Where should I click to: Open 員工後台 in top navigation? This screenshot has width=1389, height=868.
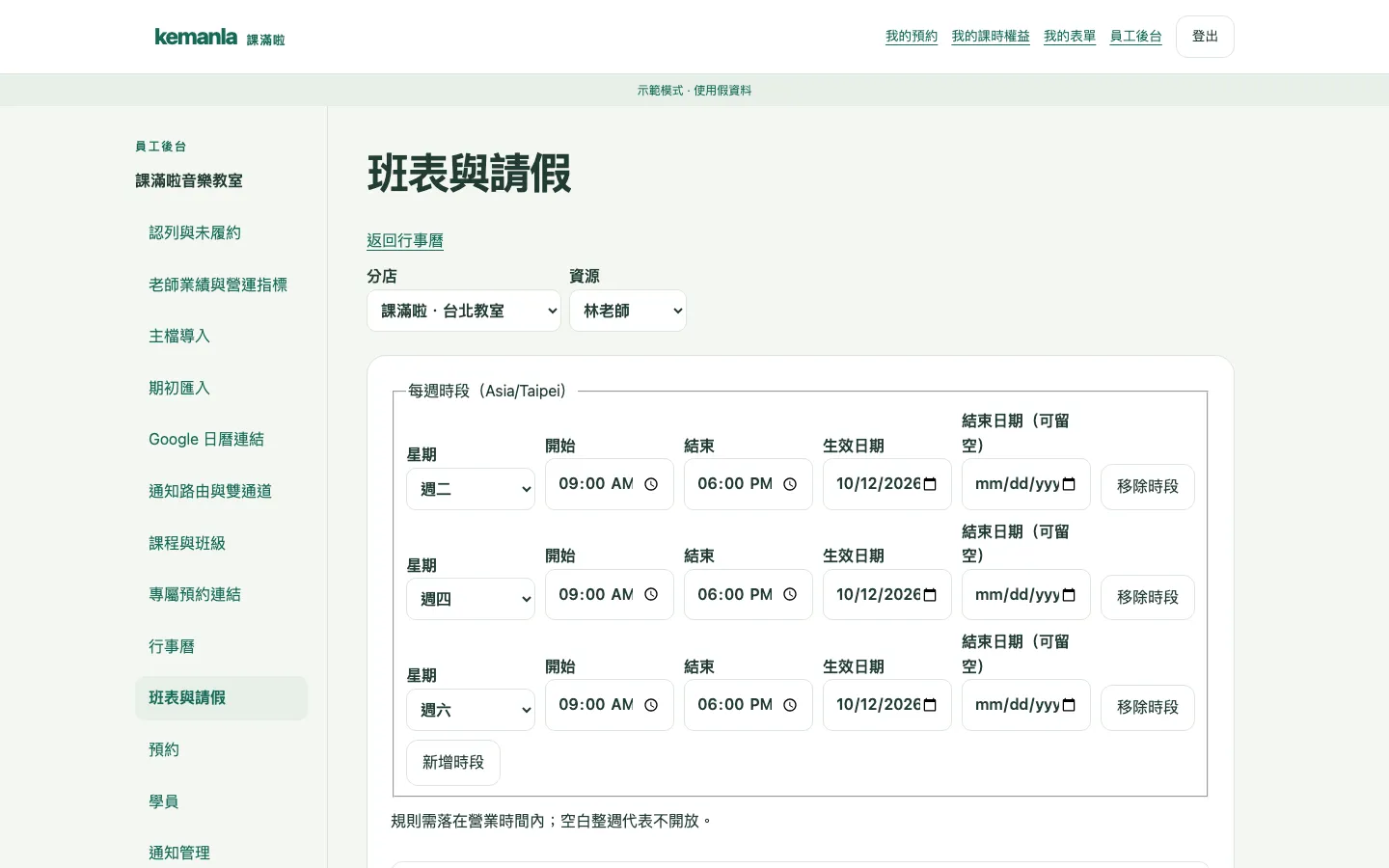[1135, 37]
